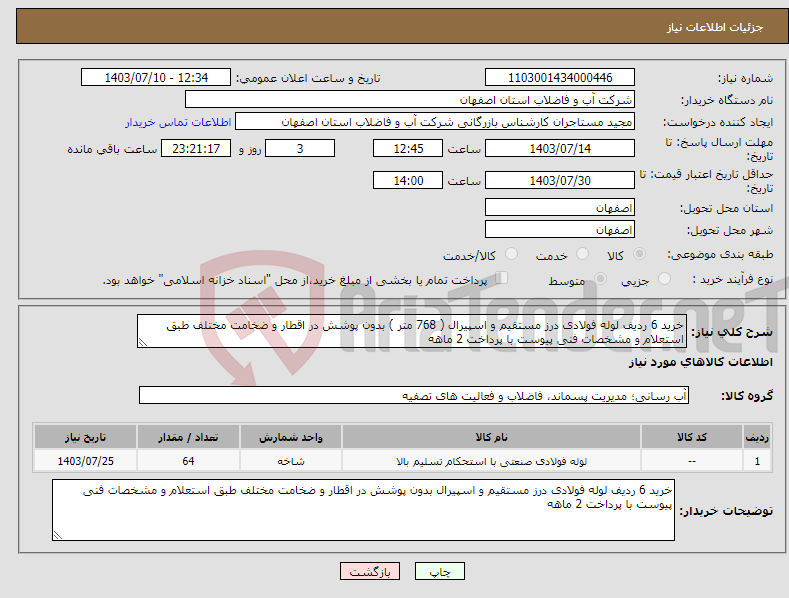
Task: Select the کالا radio button
Action: [639, 254]
